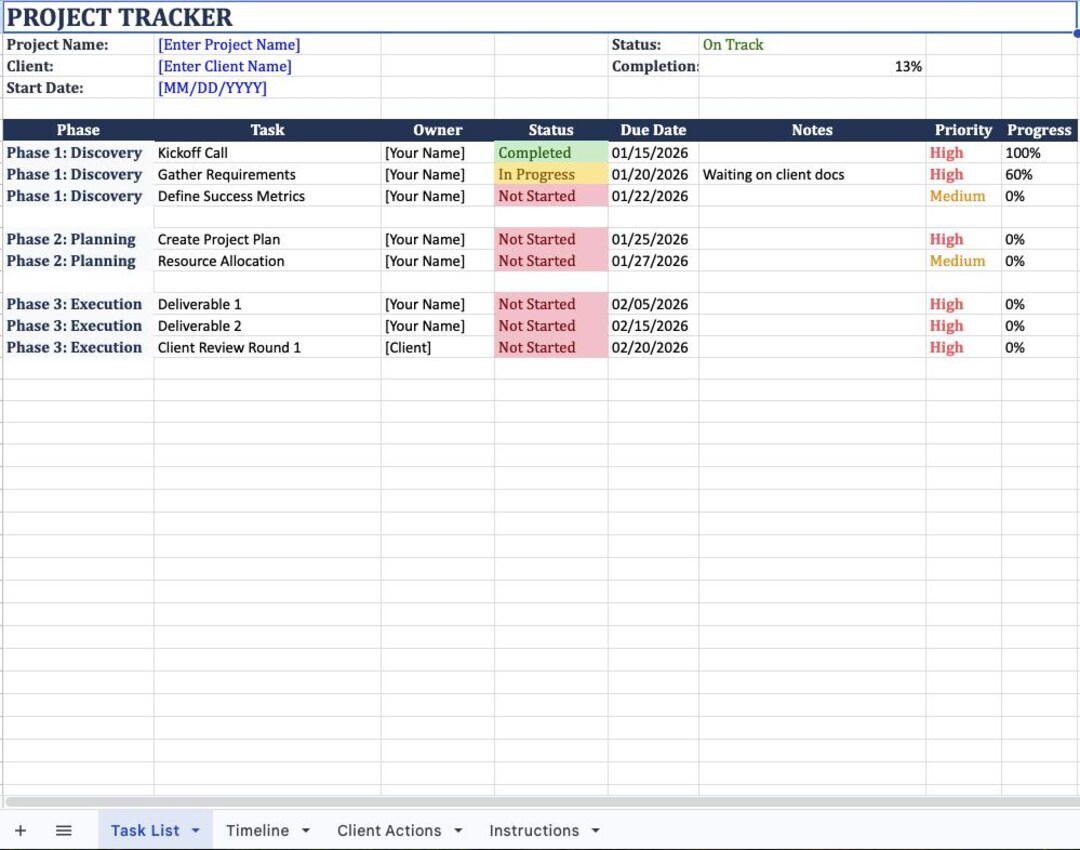Select the [MM/DD/YYYY] start date cell
This screenshot has width=1080, height=850.
[x=267, y=87]
